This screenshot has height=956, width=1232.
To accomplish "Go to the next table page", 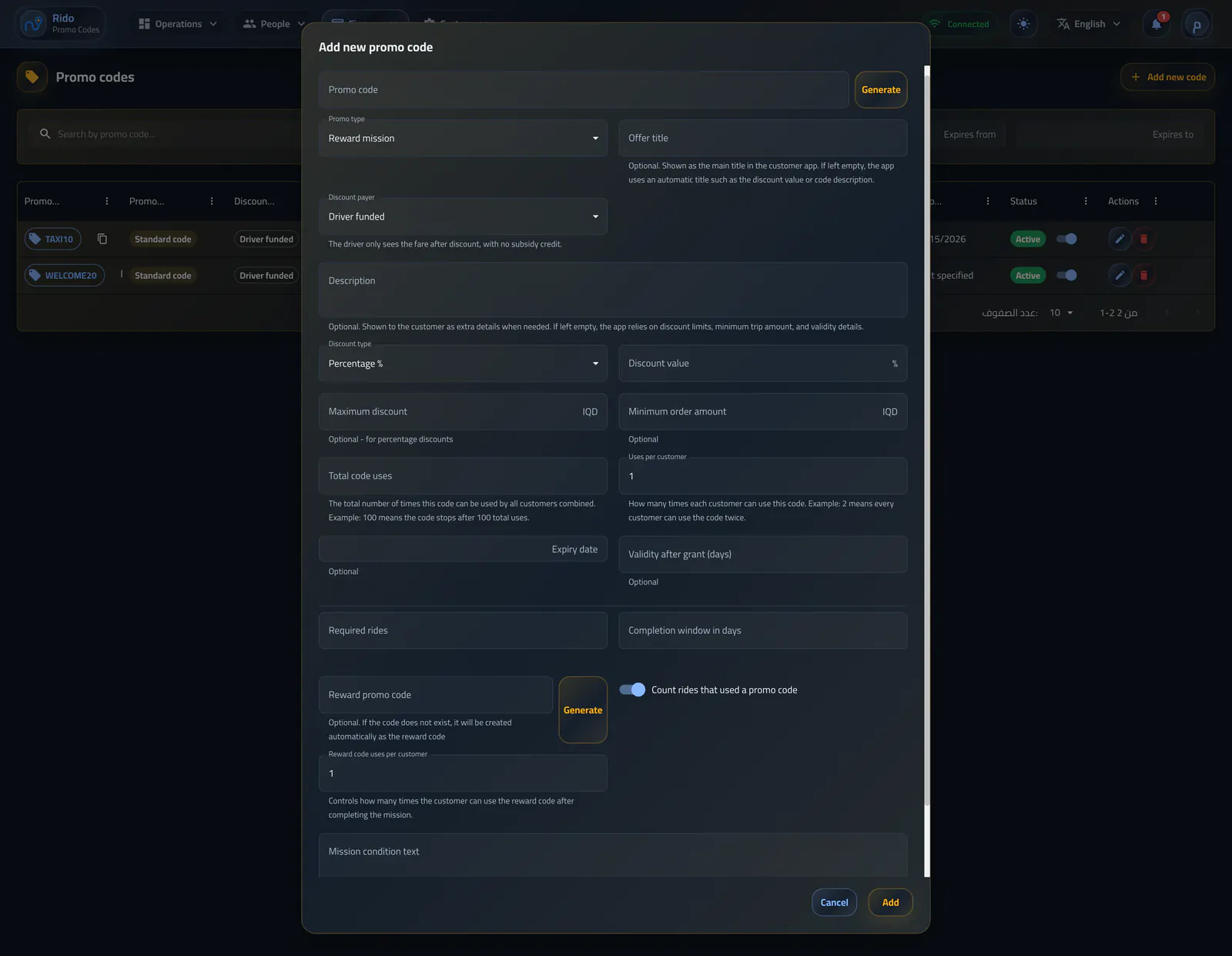I will (x=1197, y=312).
